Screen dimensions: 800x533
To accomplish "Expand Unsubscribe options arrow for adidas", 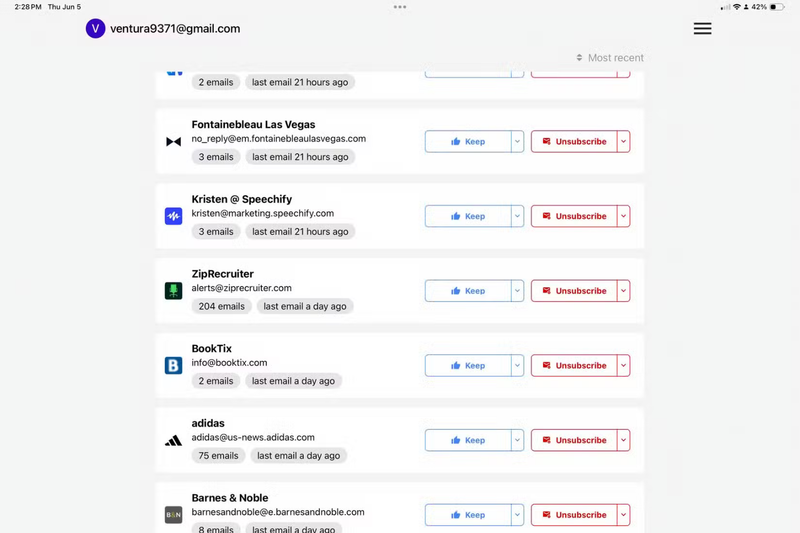I will click(623, 440).
